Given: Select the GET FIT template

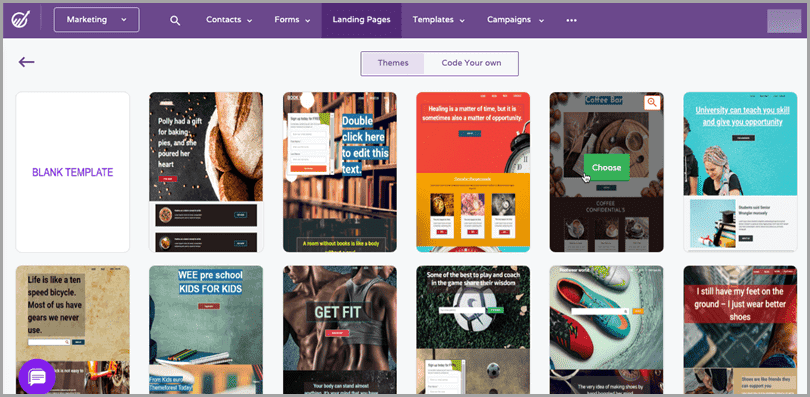Looking at the screenshot, I should (x=340, y=330).
